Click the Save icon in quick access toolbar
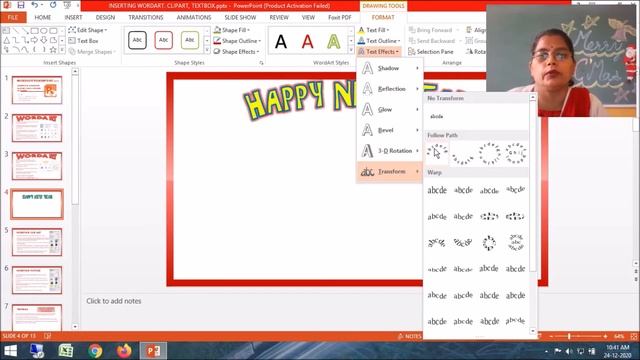Image resolution: width=640 pixels, height=360 pixels. [x=20, y=5]
